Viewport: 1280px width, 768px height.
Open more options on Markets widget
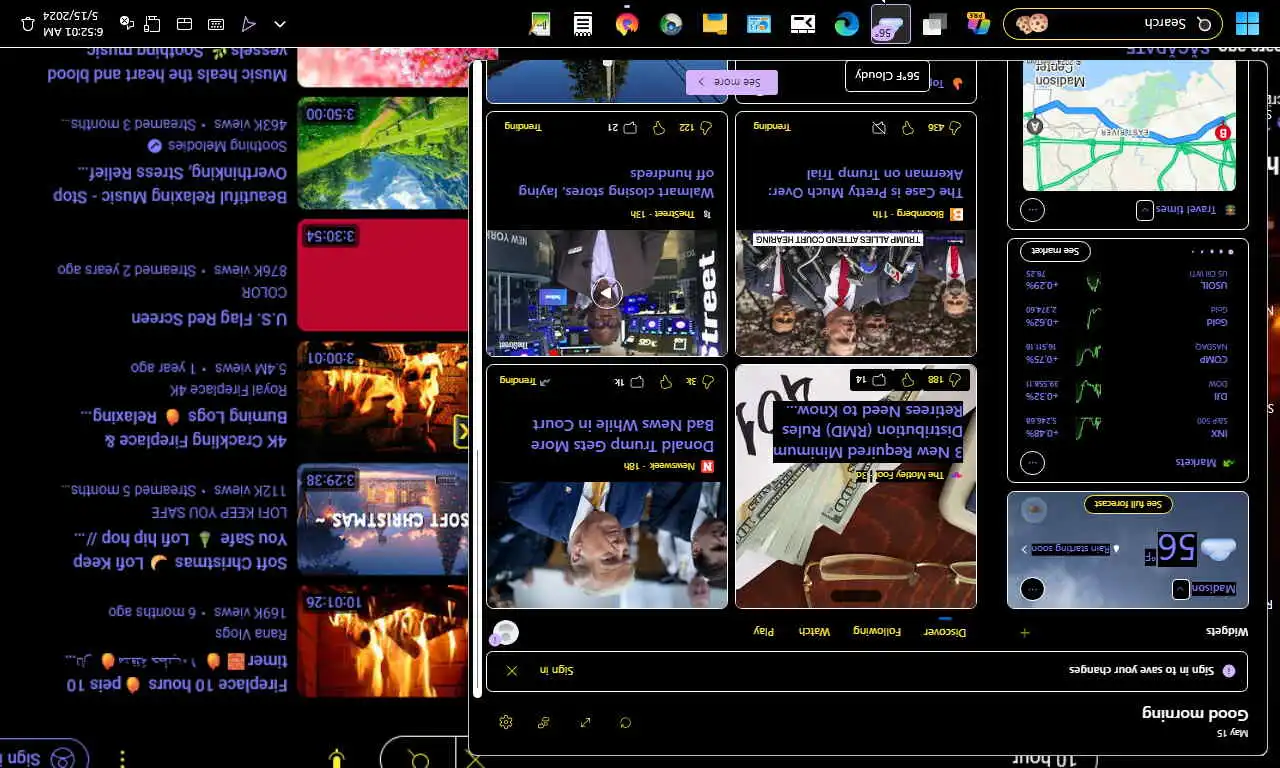[x=1033, y=463]
